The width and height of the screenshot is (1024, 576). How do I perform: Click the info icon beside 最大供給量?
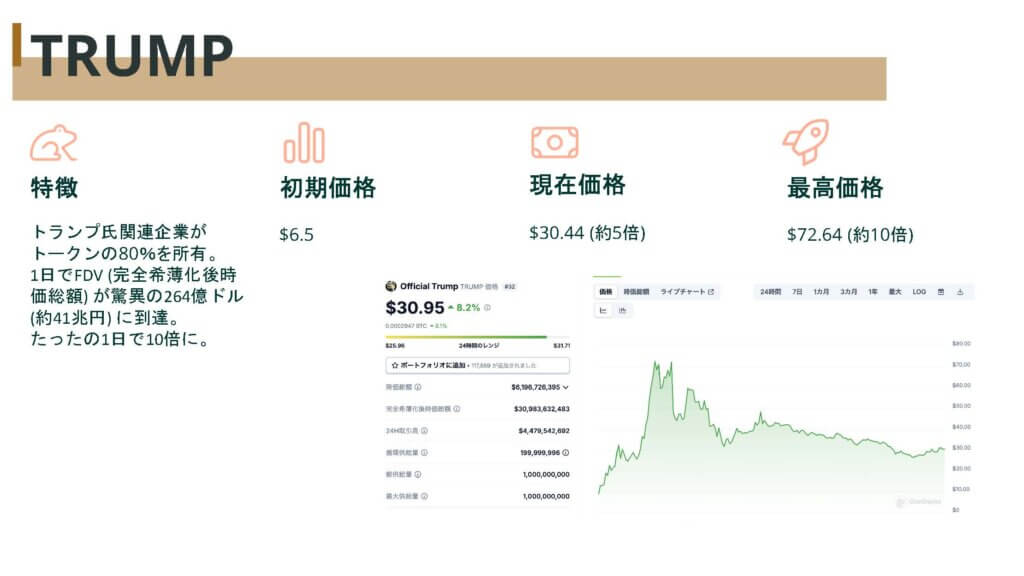[x=424, y=496]
